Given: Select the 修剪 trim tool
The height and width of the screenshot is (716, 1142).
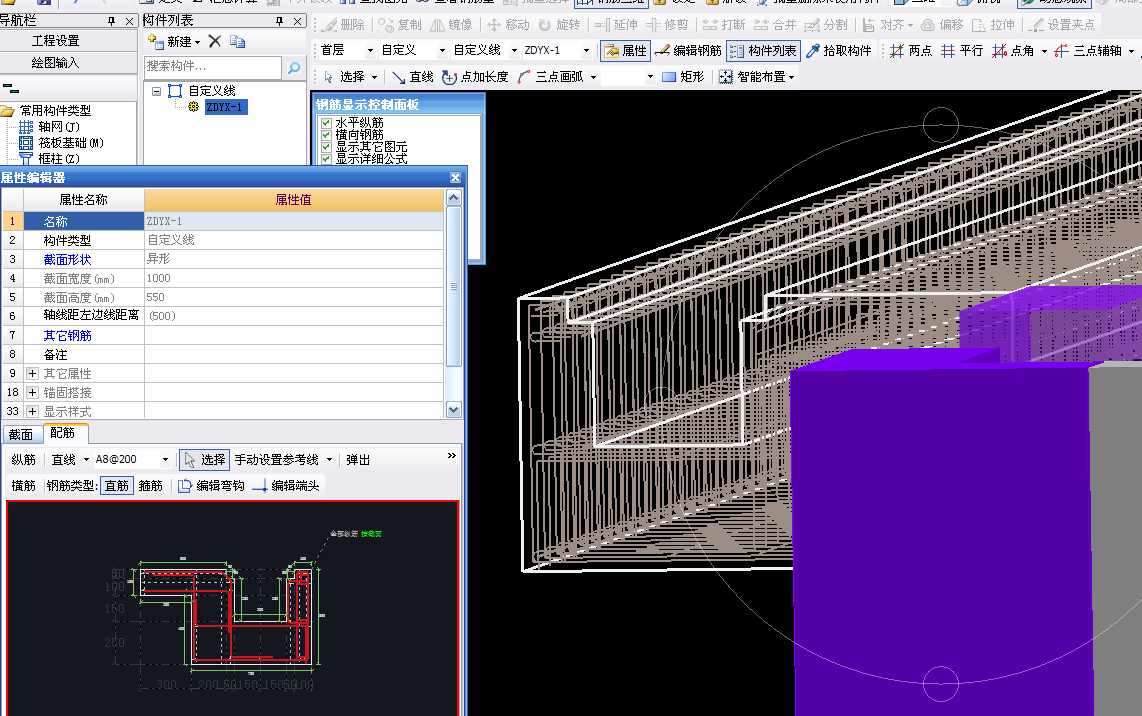Looking at the screenshot, I should pyautogui.click(x=667, y=25).
